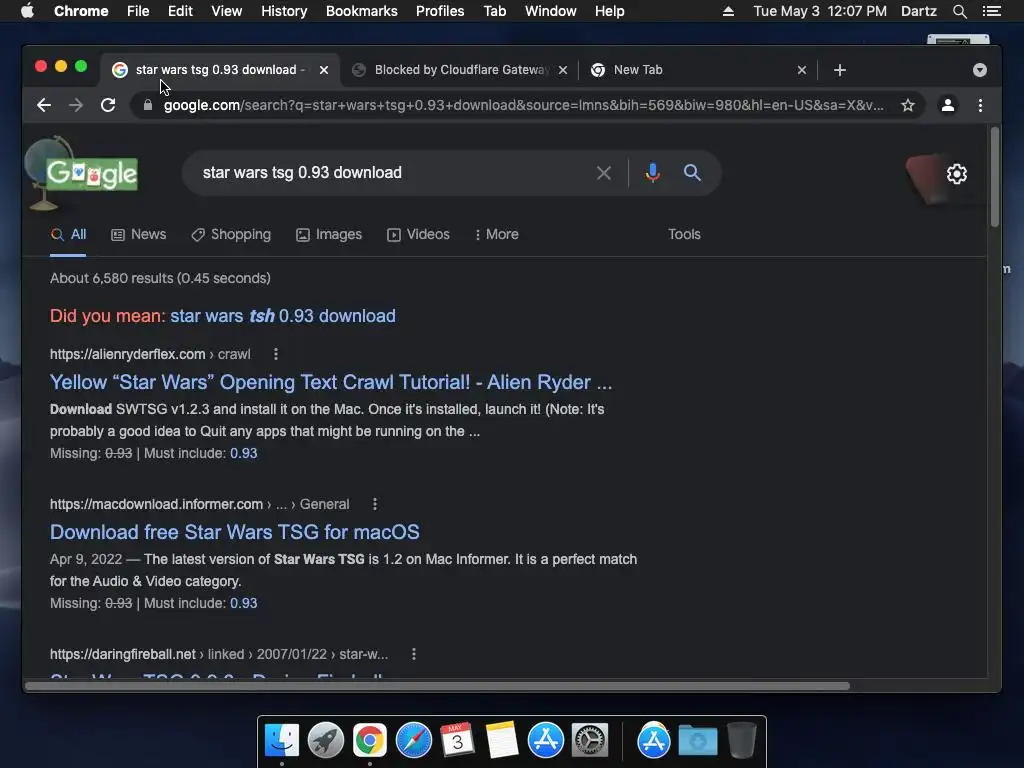Switch to the New Tab tab
This screenshot has height=768, width=1024.
(x=699, y=70)
